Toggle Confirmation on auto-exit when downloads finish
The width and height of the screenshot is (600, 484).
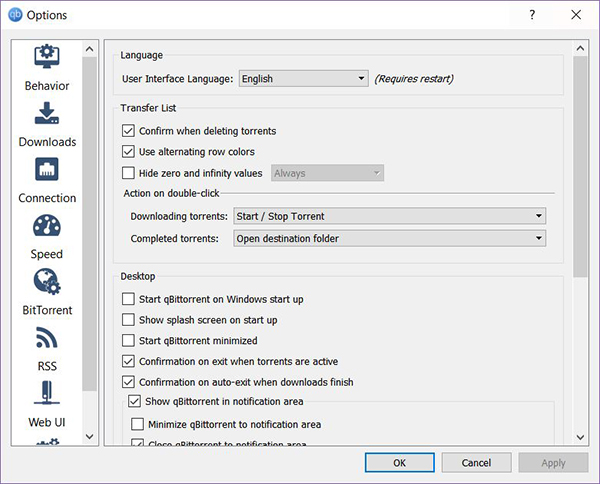[128, 382]
